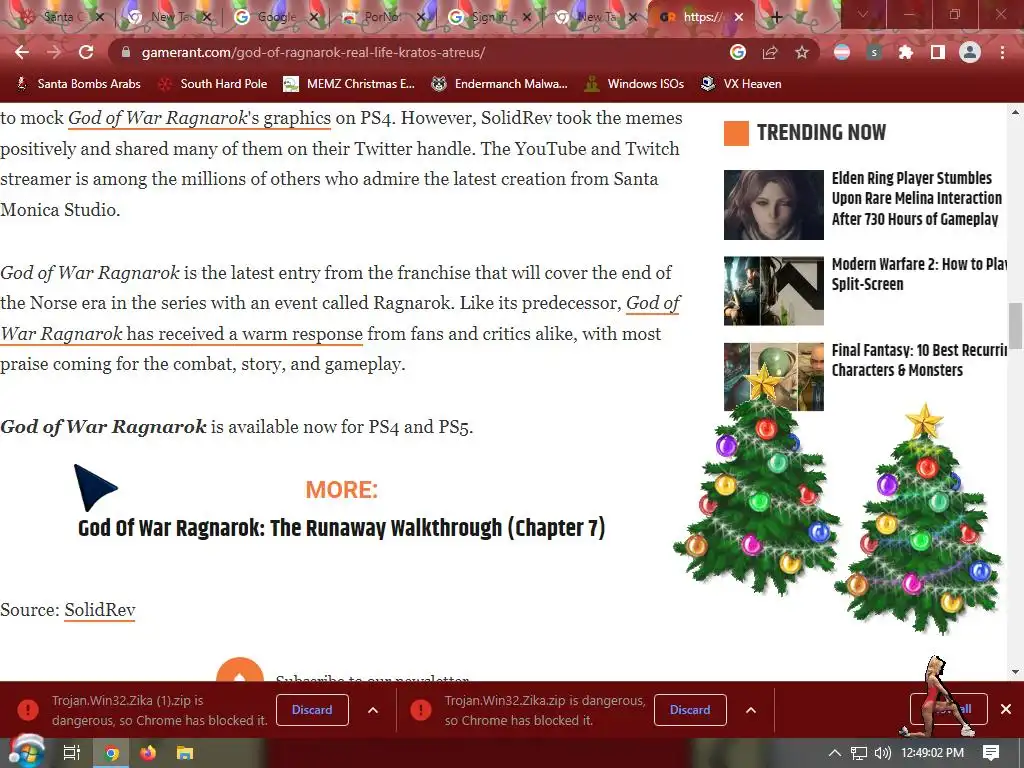Click the page vertical scrollbar thumb
Screen dimensions: 1024x768
1016,325
